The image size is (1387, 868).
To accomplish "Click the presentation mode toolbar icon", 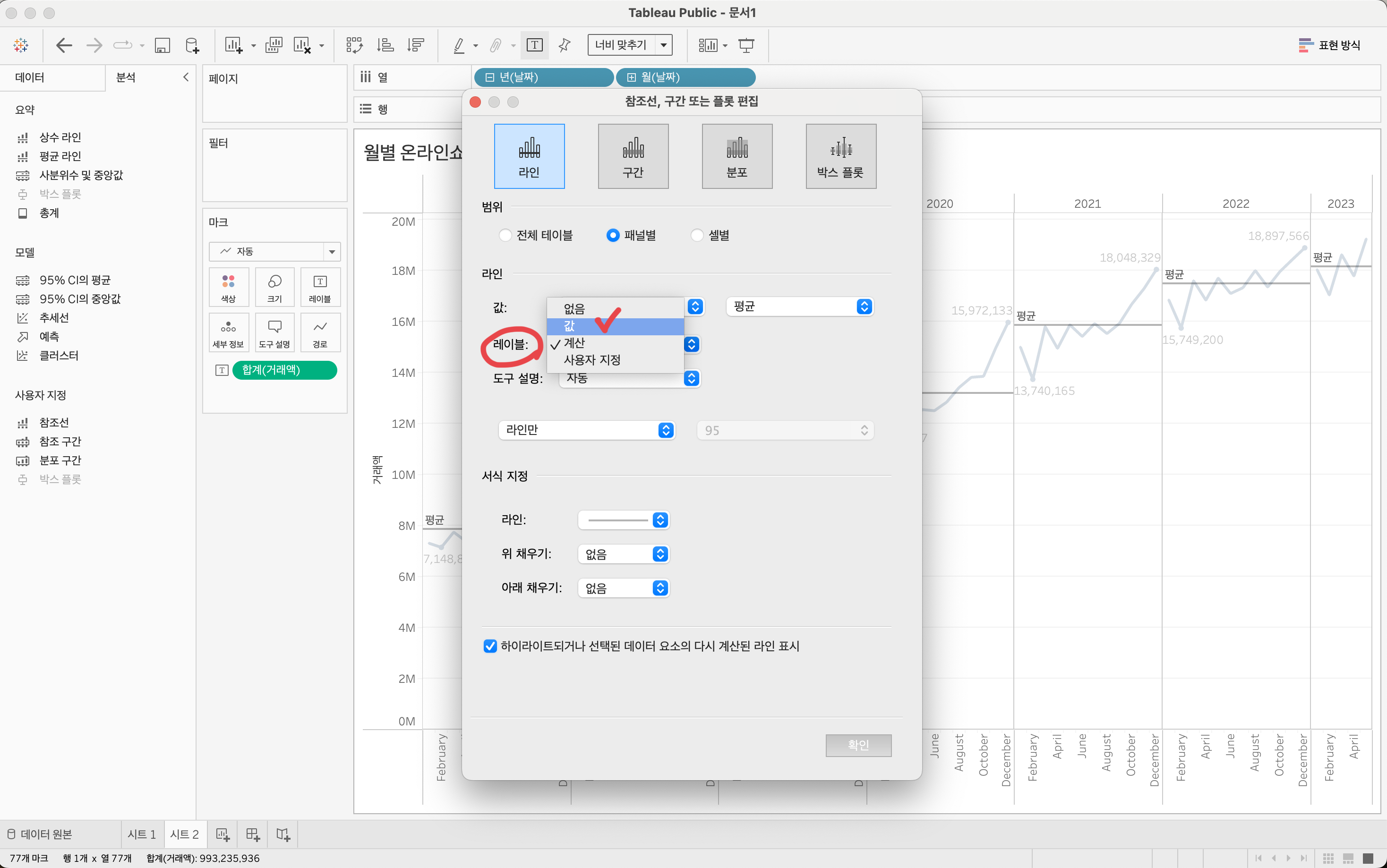I will [746, 45].
